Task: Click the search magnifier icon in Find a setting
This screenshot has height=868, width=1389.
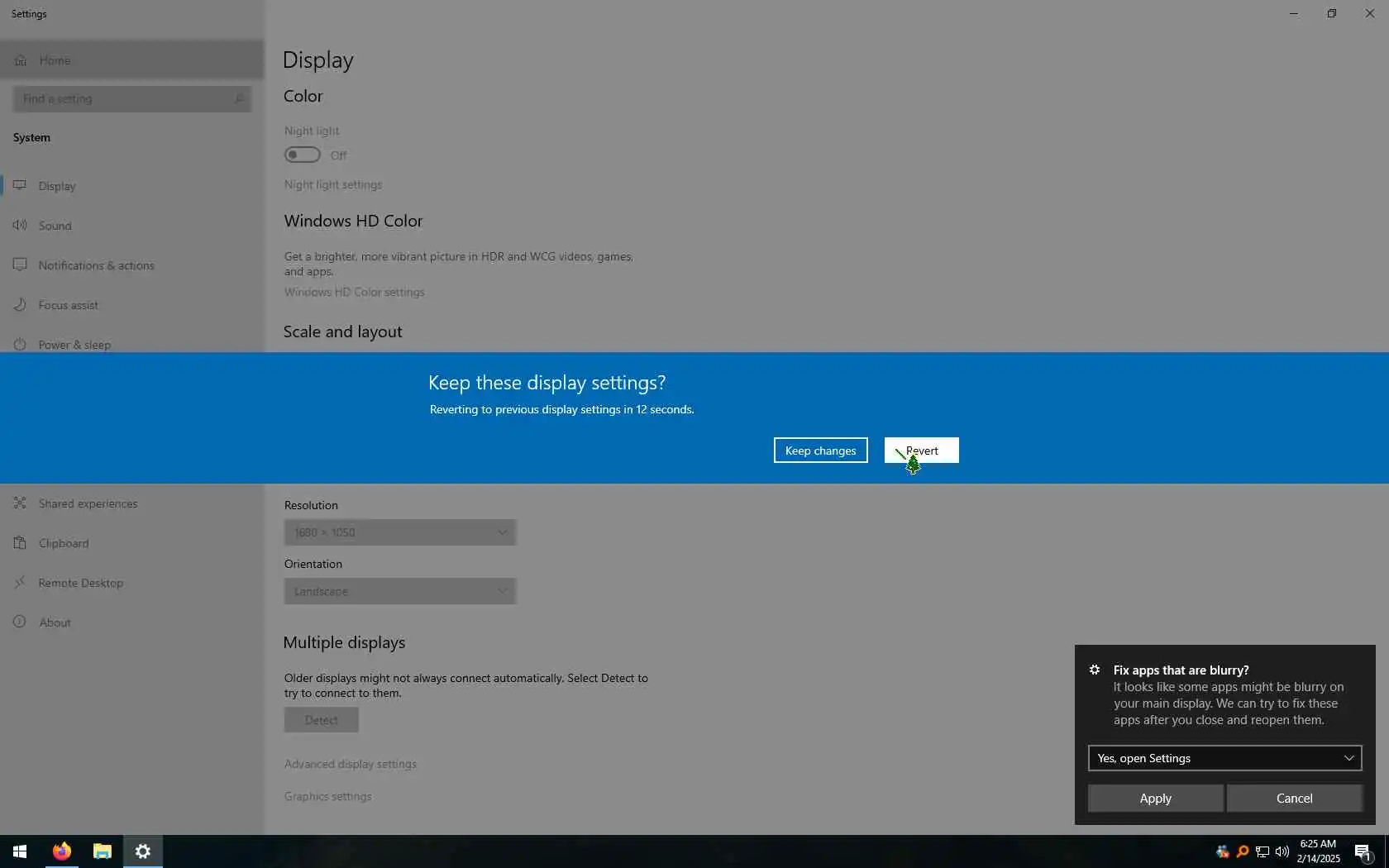Action: [x=239, y=99]
